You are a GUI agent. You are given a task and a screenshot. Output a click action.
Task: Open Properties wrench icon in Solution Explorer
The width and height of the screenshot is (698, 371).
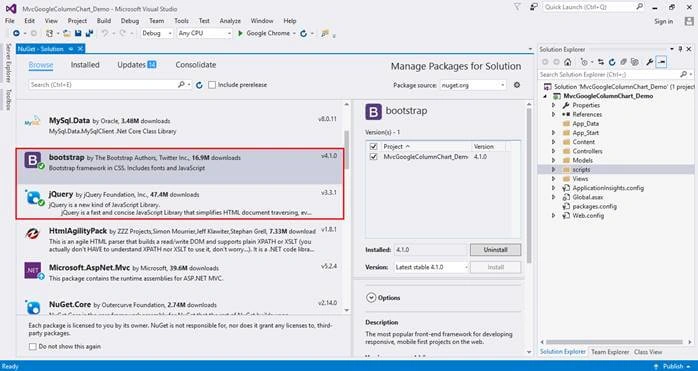coord(649,62)
